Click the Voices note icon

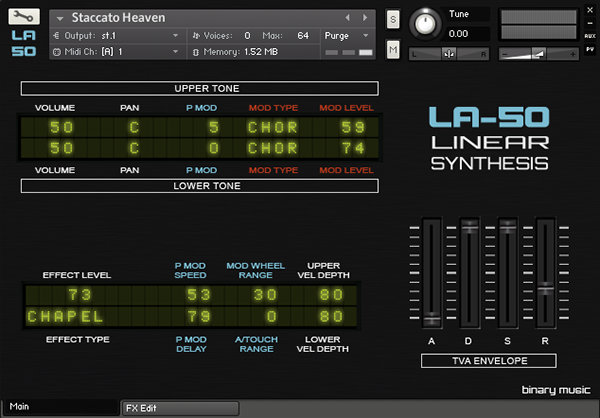coord(196,36)
